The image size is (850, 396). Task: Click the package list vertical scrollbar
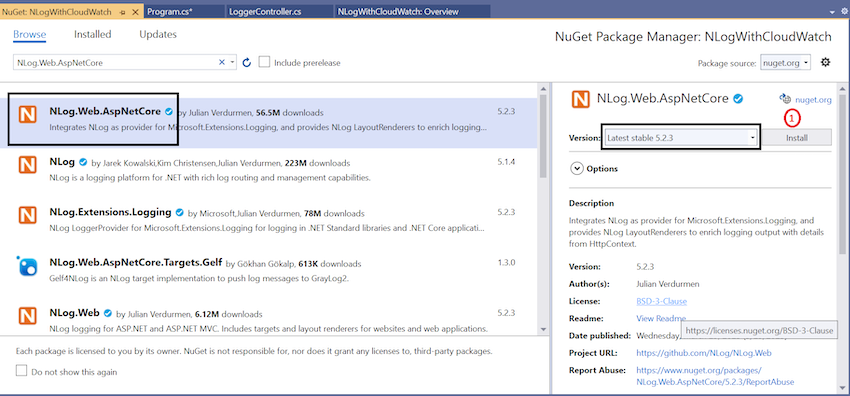tap(544, 209)
